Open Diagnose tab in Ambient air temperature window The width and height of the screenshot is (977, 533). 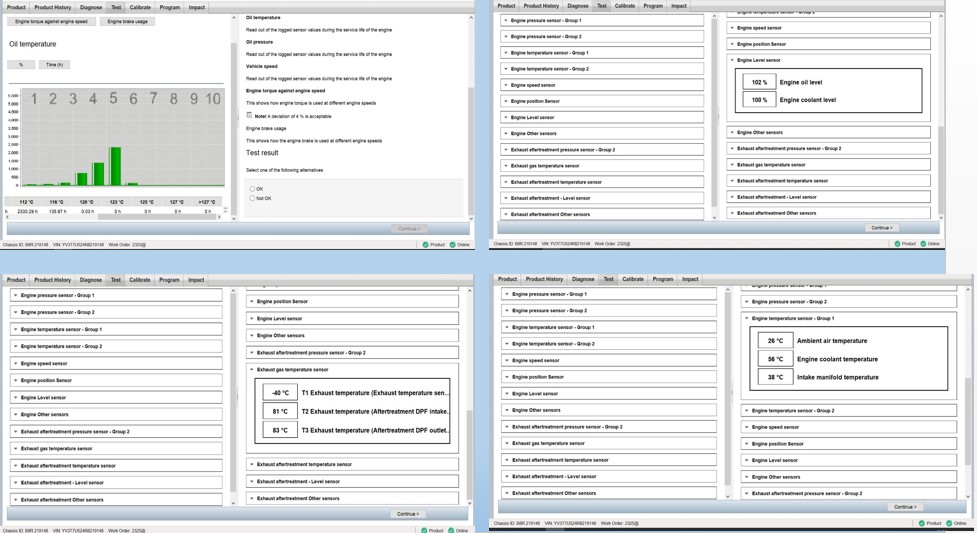pos(583,279)
